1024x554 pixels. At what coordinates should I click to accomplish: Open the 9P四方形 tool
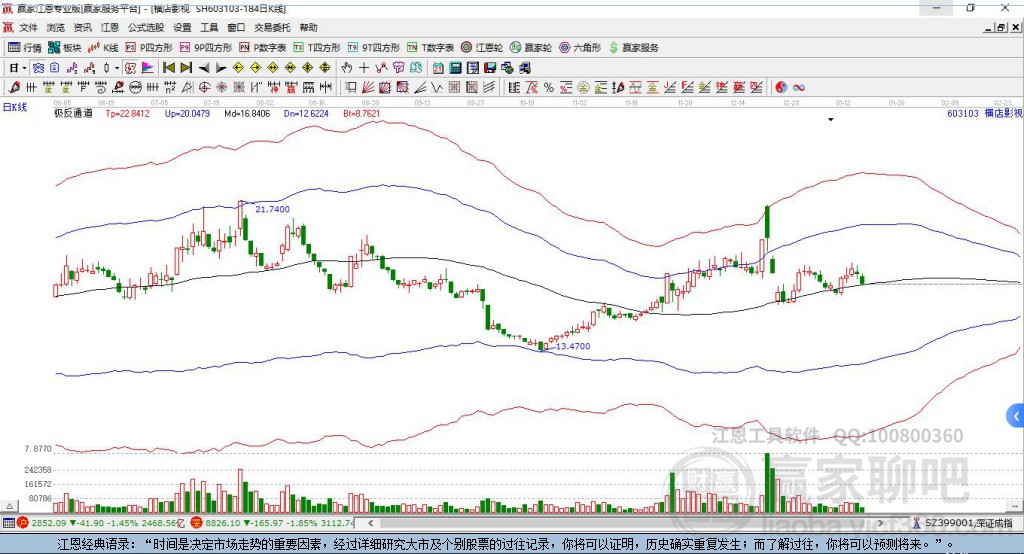(206, 48)
